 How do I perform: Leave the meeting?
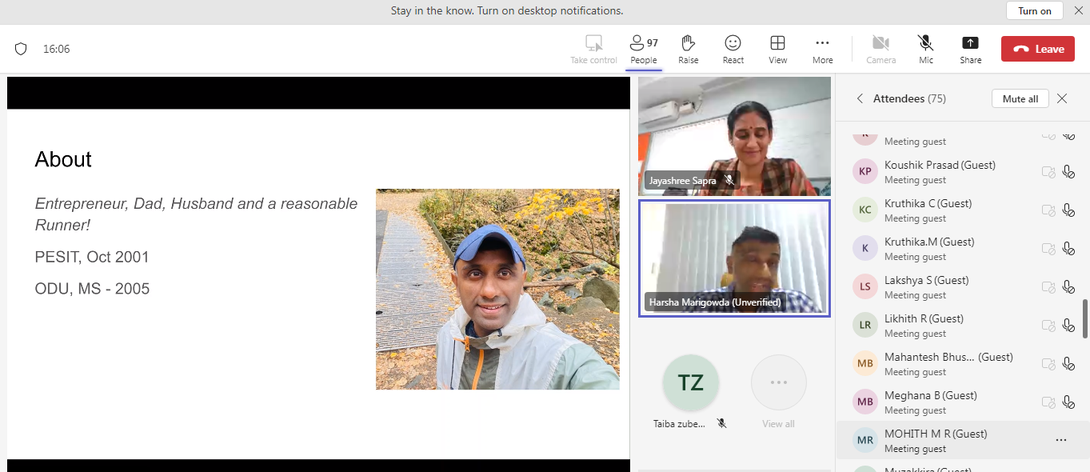pos(1037,49)
